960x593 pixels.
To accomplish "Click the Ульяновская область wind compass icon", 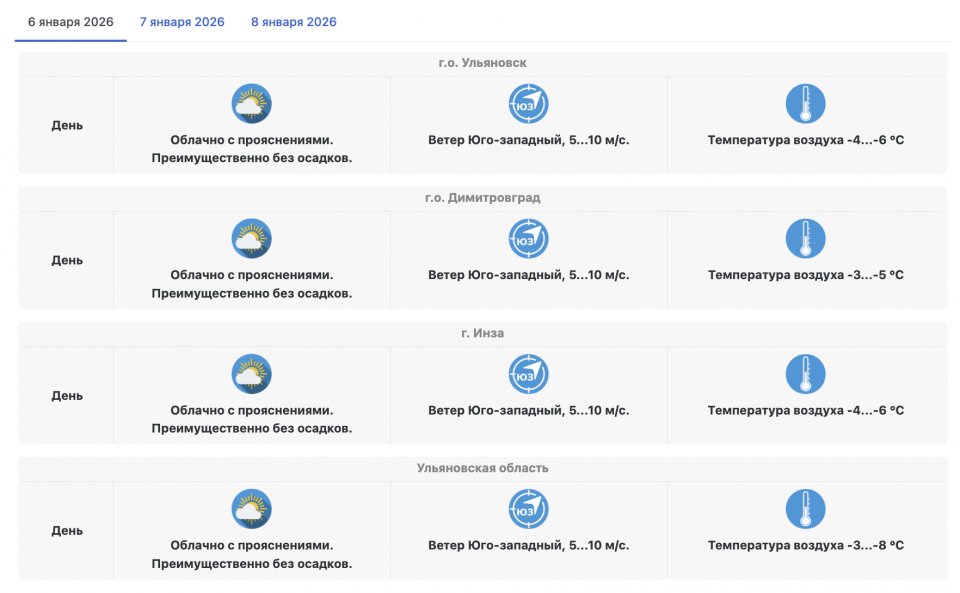I will [528, 509].
